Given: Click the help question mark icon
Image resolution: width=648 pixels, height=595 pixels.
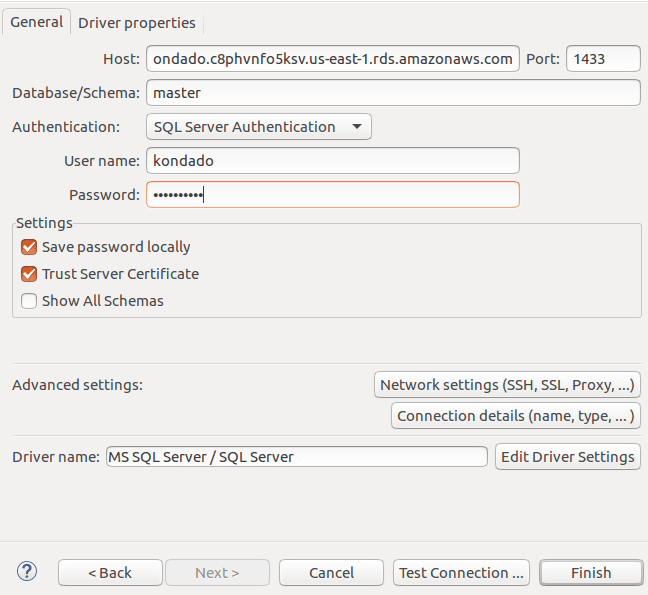Looking at the screenshot, I should click(x=27, y=571).
